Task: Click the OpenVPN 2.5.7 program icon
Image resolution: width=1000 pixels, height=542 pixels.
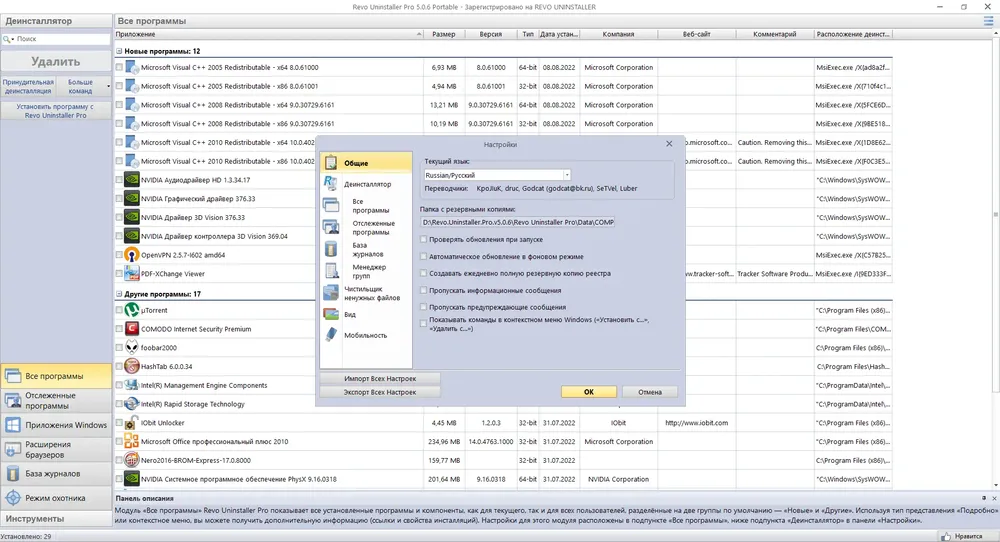Action: [x=132, y=255]
